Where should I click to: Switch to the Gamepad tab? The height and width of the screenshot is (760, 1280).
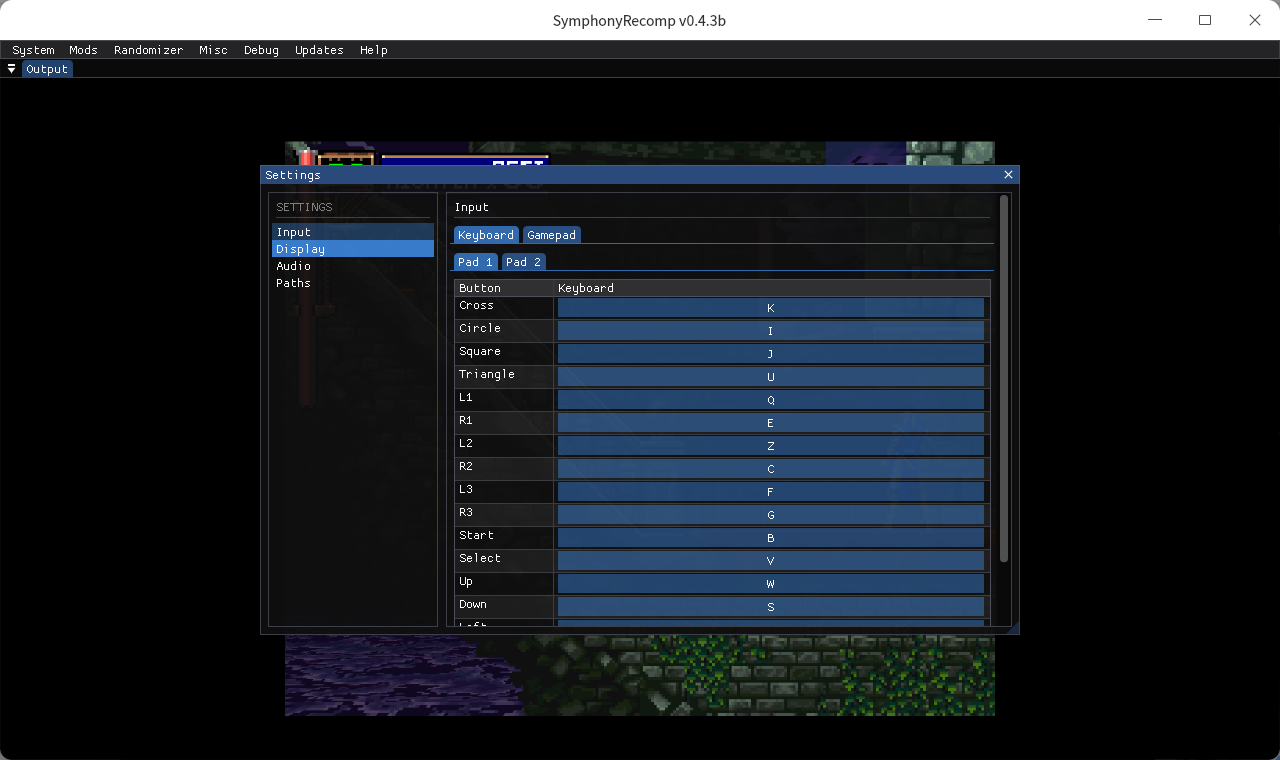552,235
